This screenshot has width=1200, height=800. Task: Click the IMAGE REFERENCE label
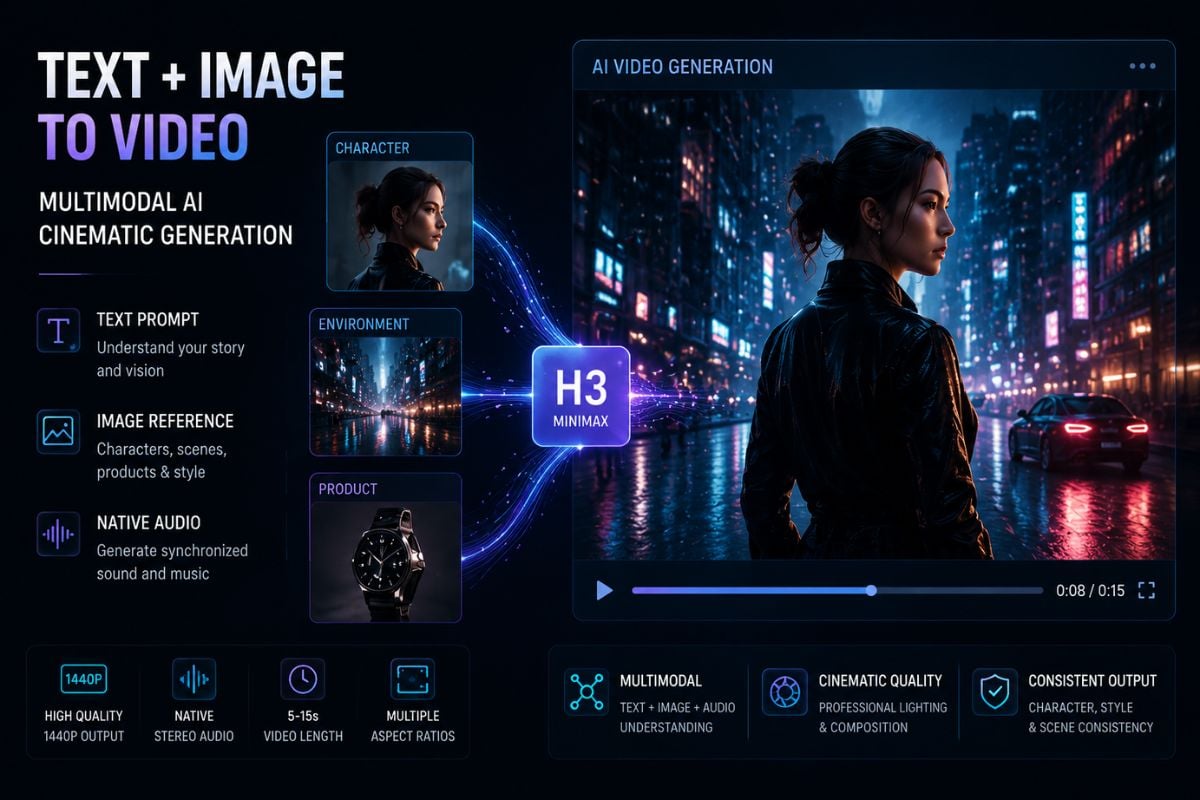(x=165, y=421)
